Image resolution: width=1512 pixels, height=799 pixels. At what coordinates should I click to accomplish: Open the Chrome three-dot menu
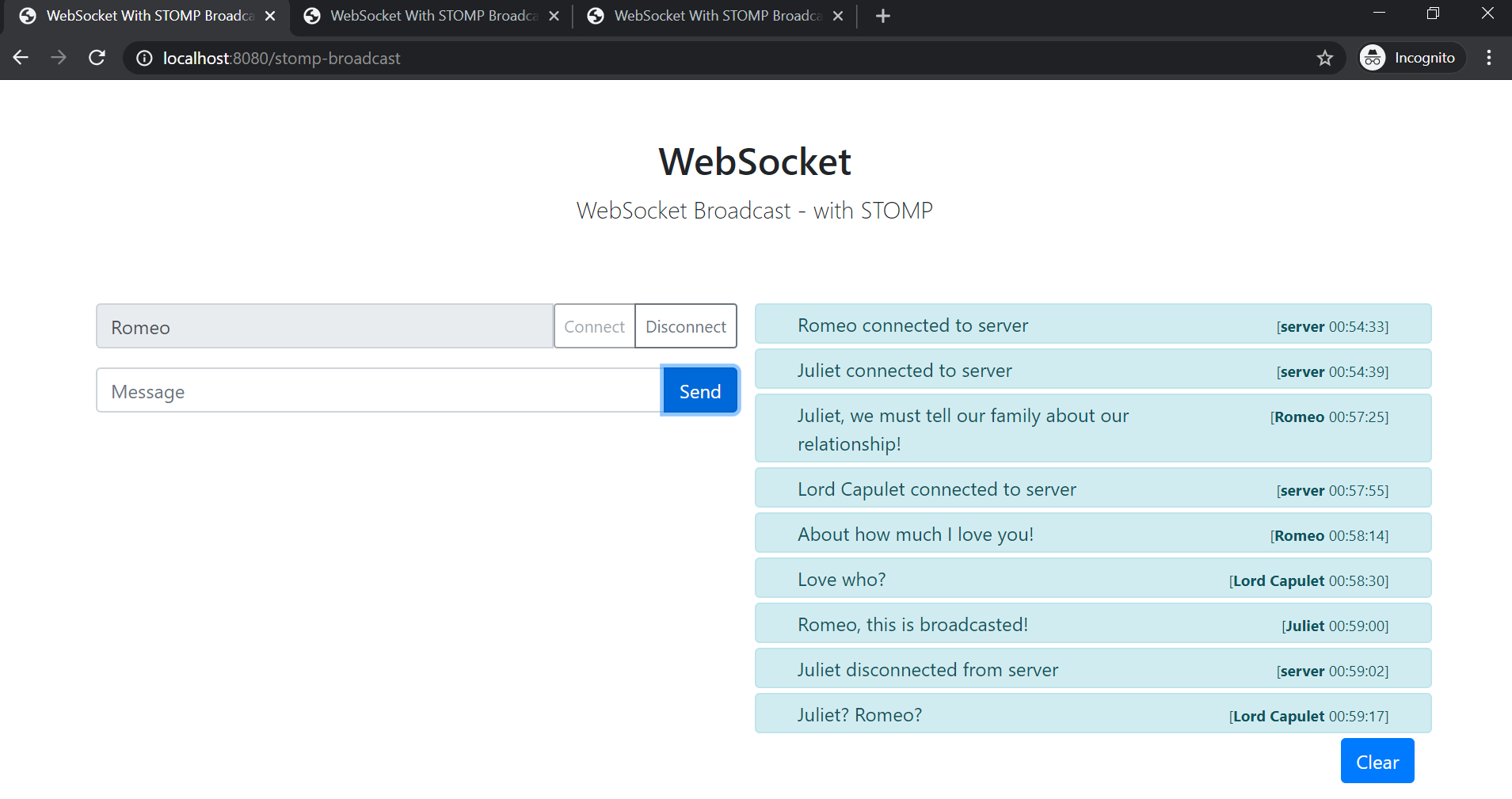pos(1489,58)
